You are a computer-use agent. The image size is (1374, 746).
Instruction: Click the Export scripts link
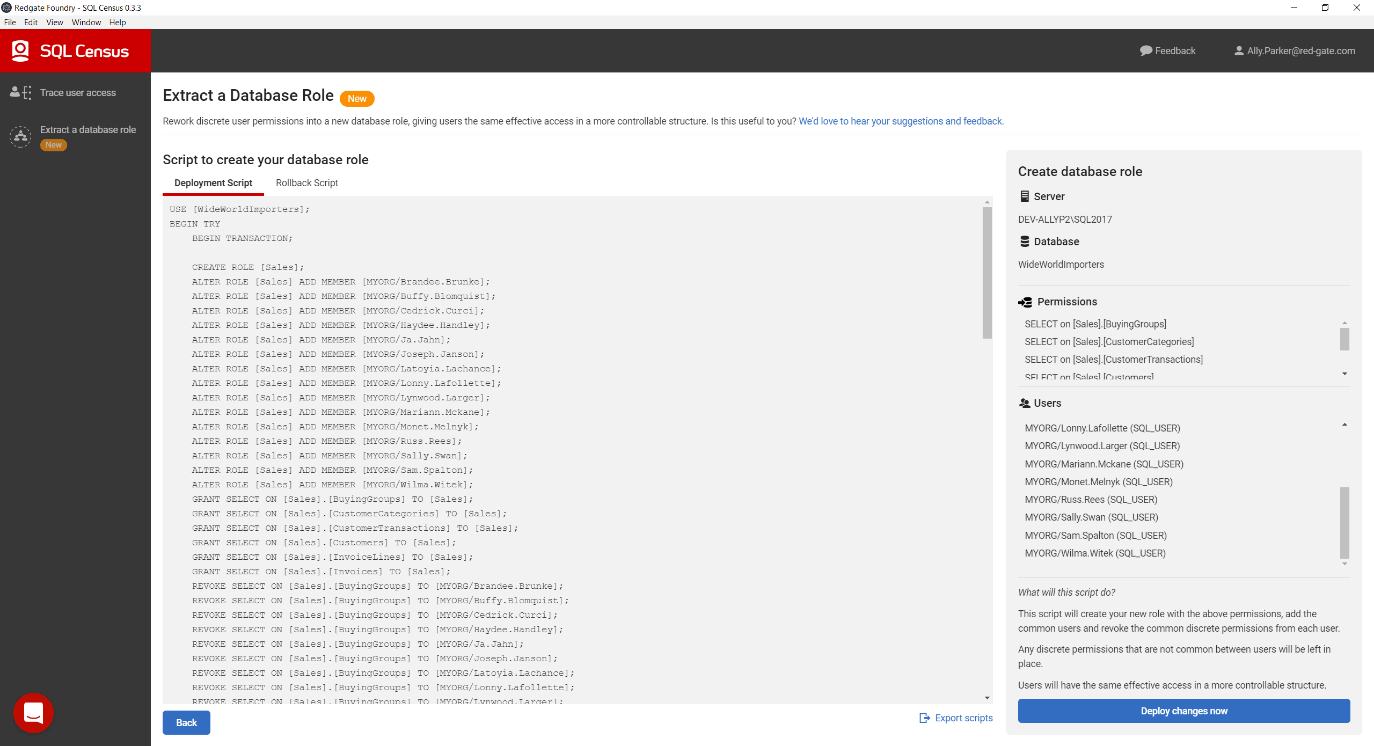[964, 718]
